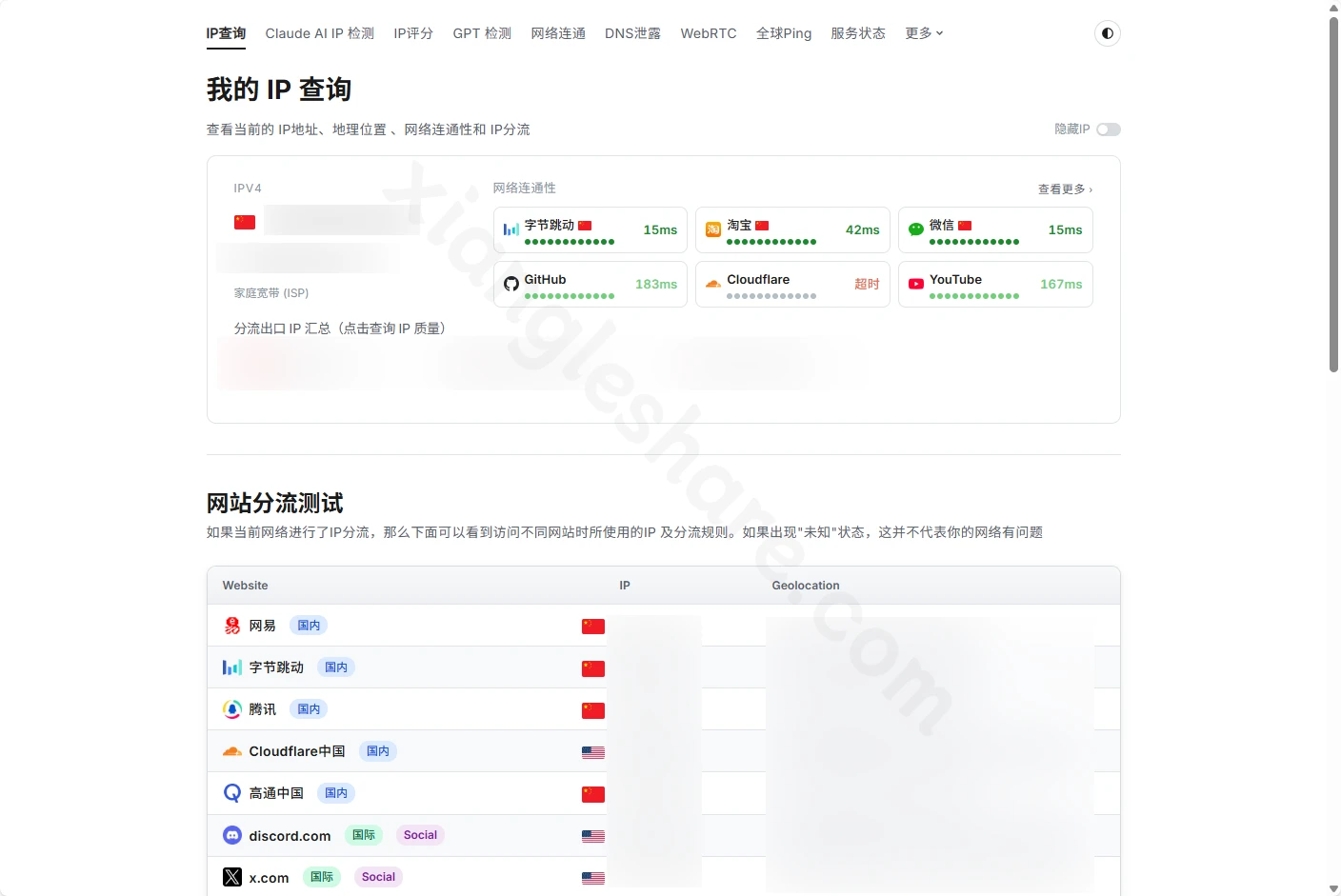Click the 网站分流测试 heading
The width and height of the screenshot is (1341, 896).
(x=275, y=503)
